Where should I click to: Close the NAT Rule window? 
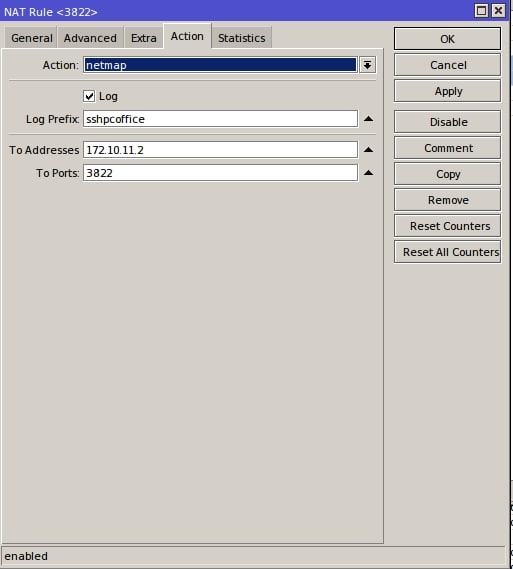pyautogui.click(x=498, y=11)
